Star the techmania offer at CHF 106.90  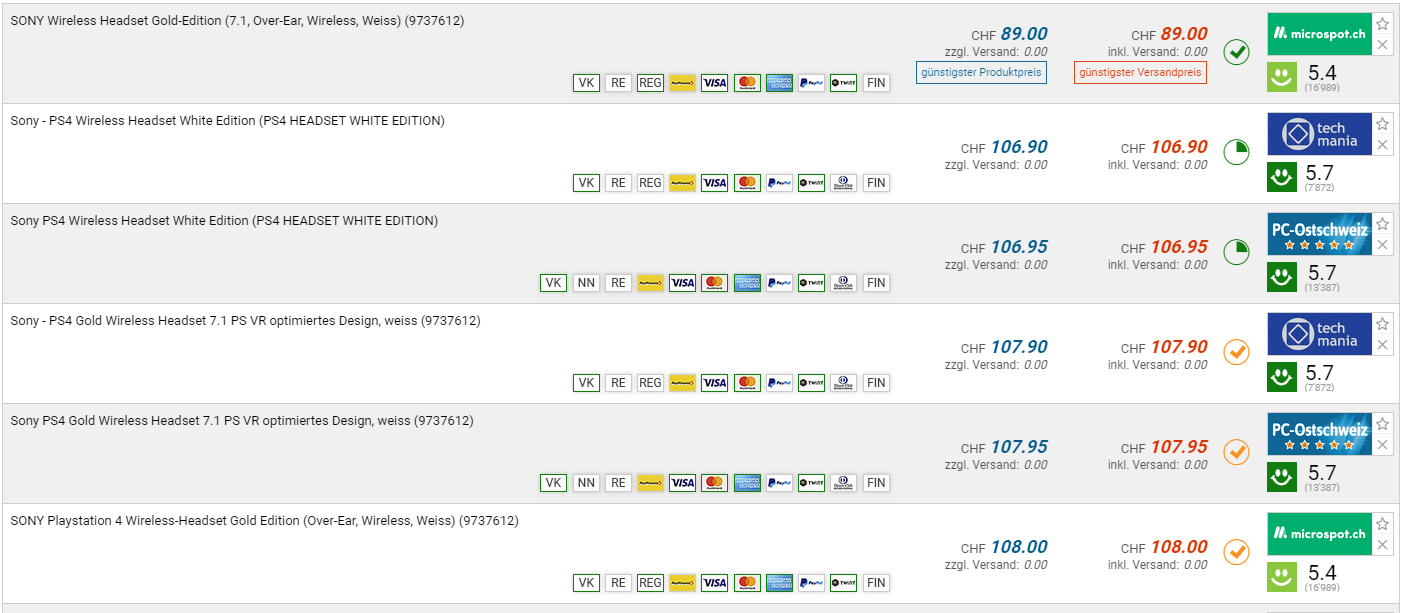[x=1382, y=124]
